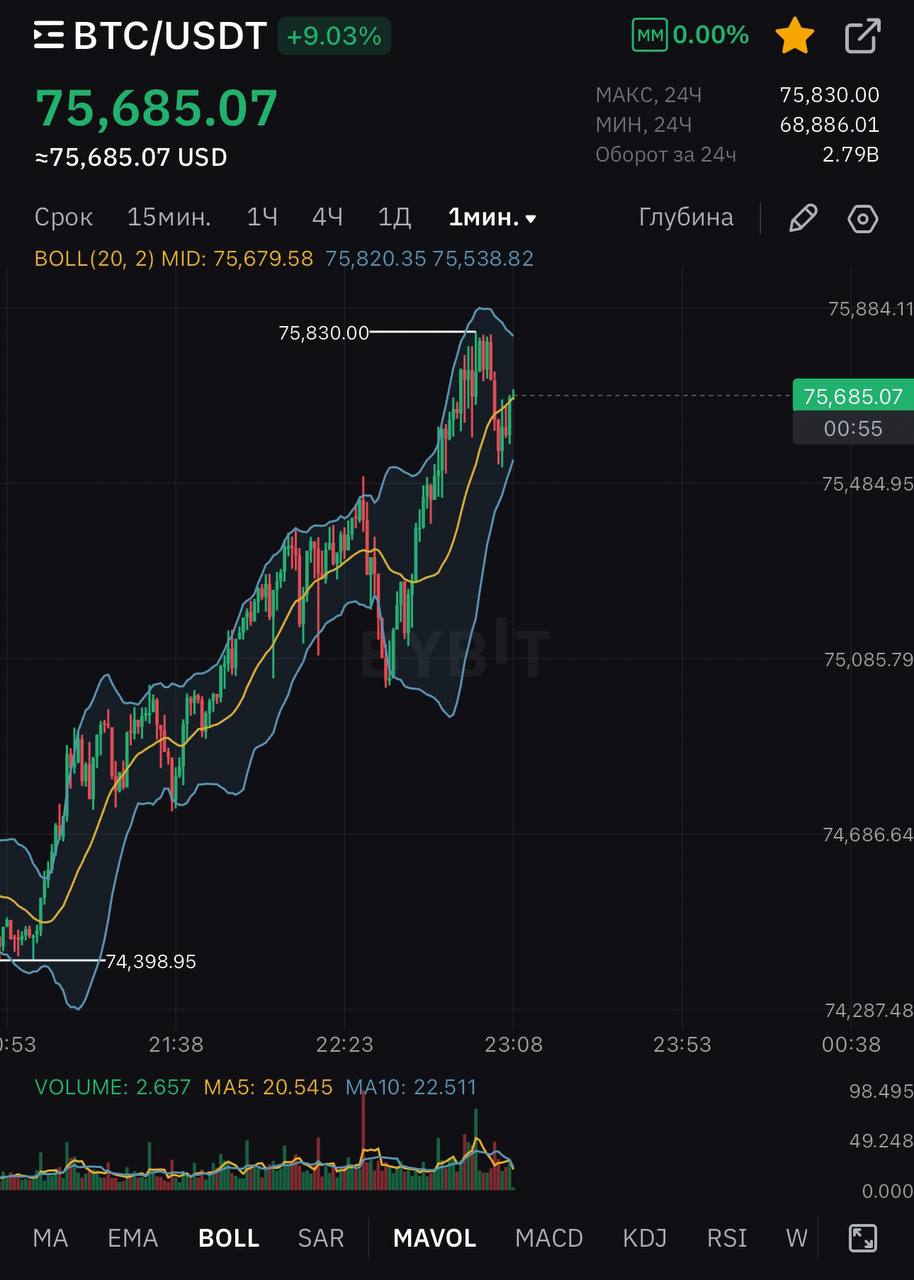914x1280 pixels.
Task: Expand chart to fullscreen icon
Action: tap(863, 1238)
